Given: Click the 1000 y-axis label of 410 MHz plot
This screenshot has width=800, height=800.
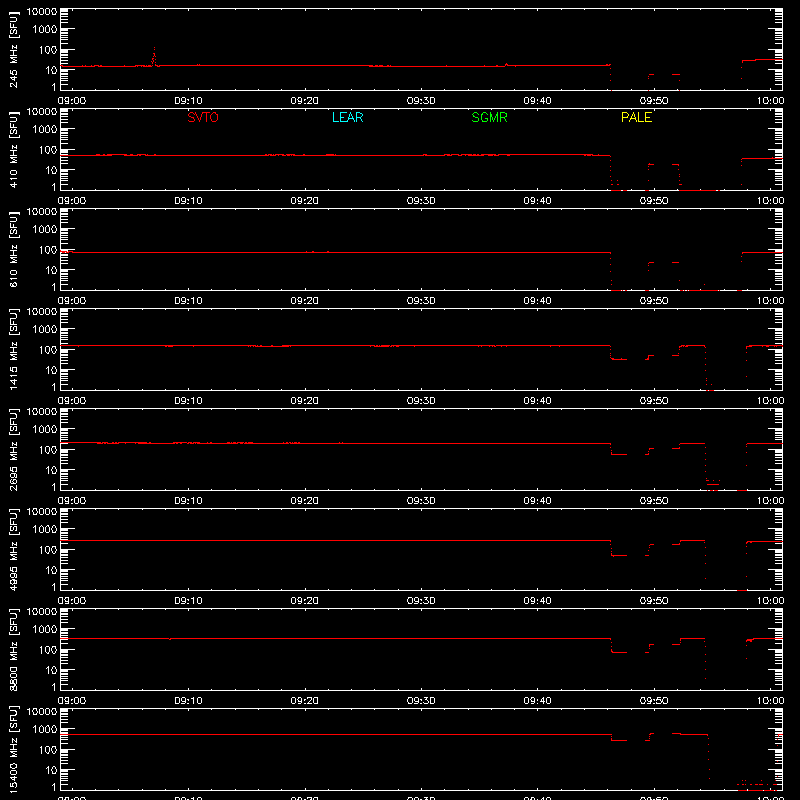Looking at the screenshot, I should point(45,130).
